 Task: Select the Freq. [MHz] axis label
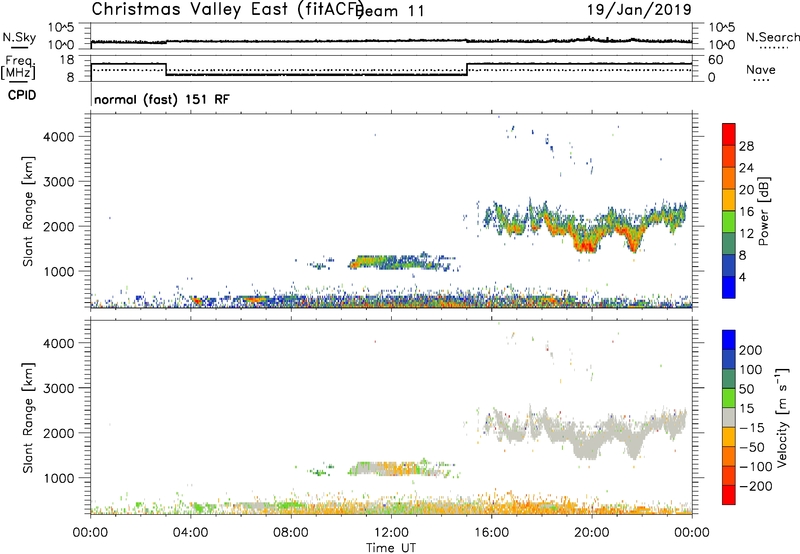18,67
